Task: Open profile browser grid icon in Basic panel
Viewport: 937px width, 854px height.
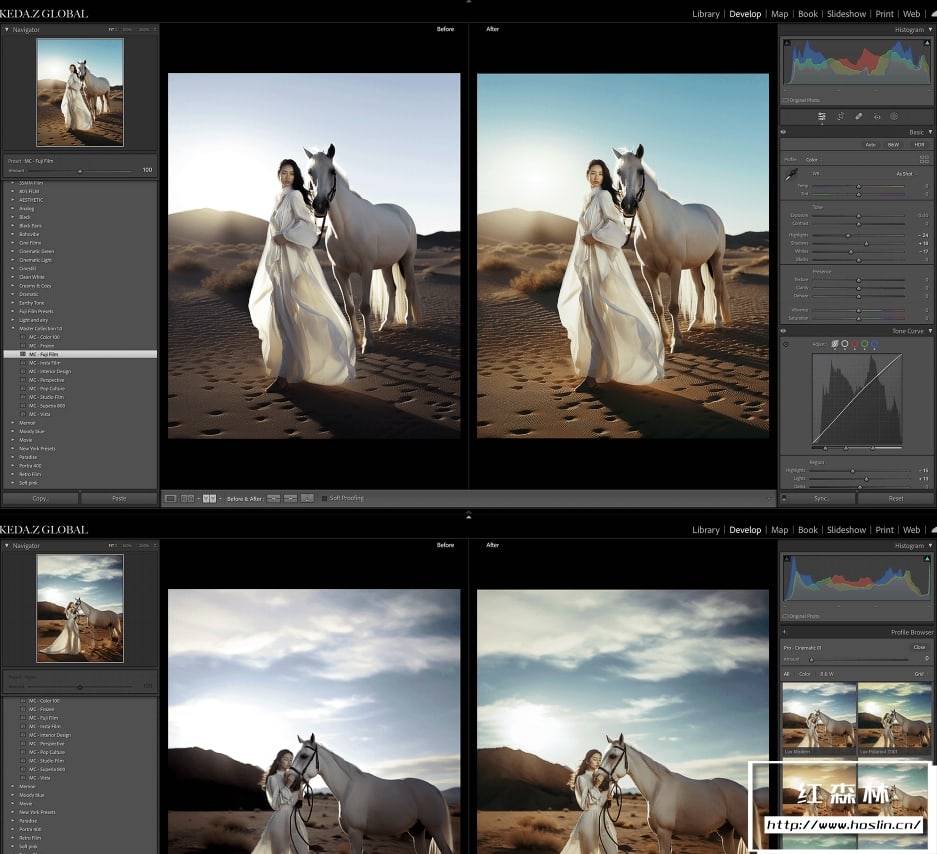Action: click(x=924, y=159)
